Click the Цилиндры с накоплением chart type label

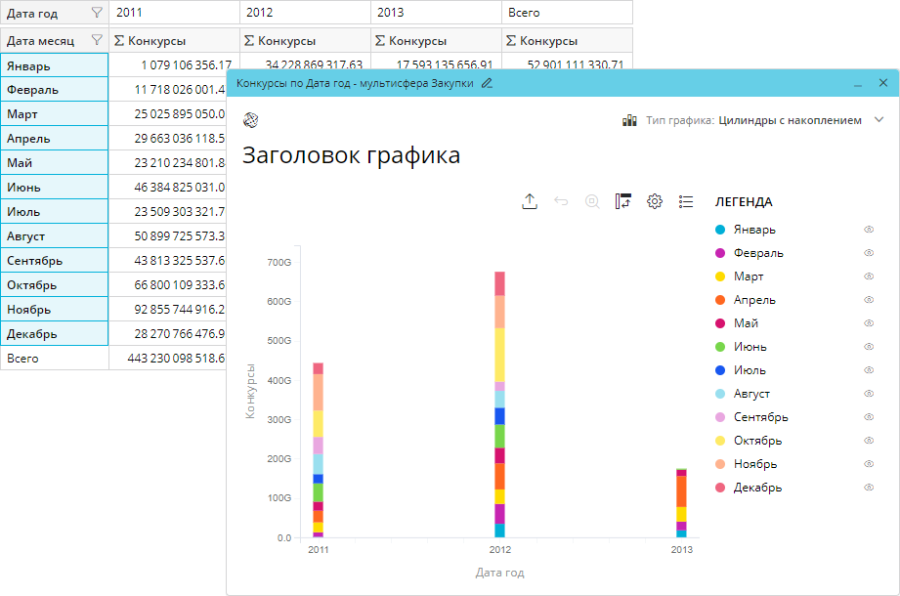pos(789,120)
